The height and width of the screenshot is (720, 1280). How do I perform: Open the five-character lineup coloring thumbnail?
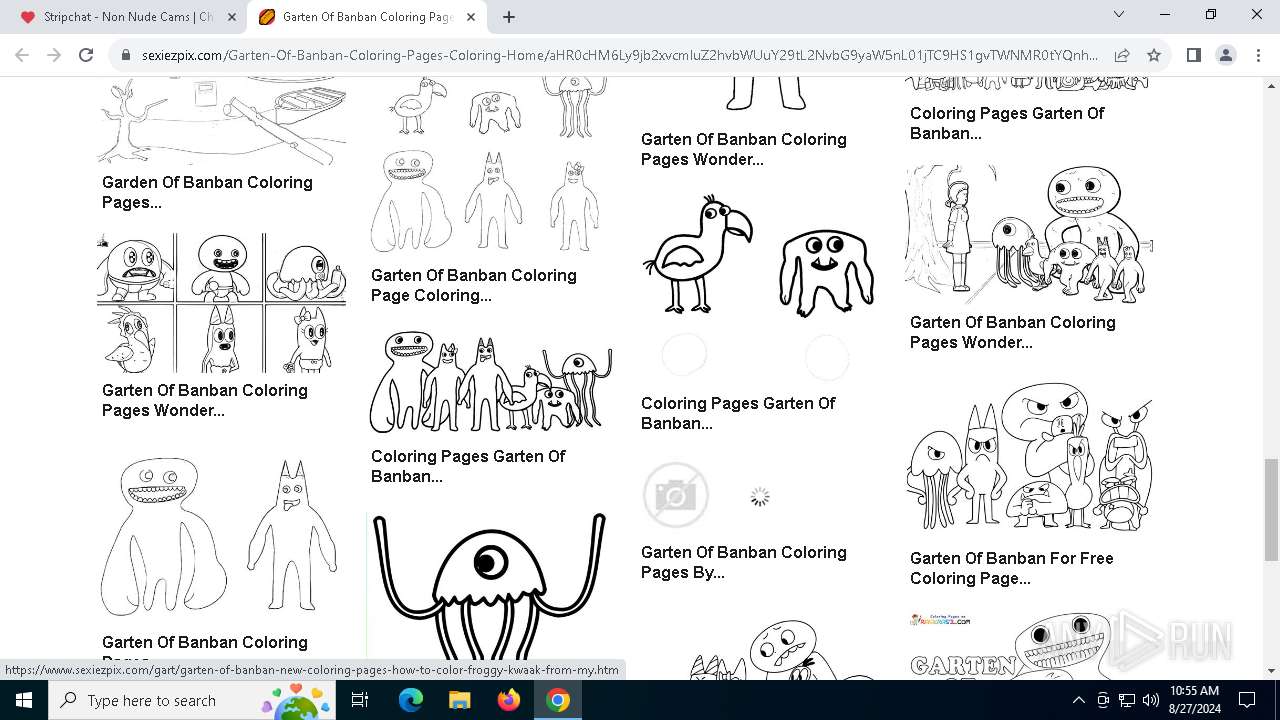coord(491,382)
